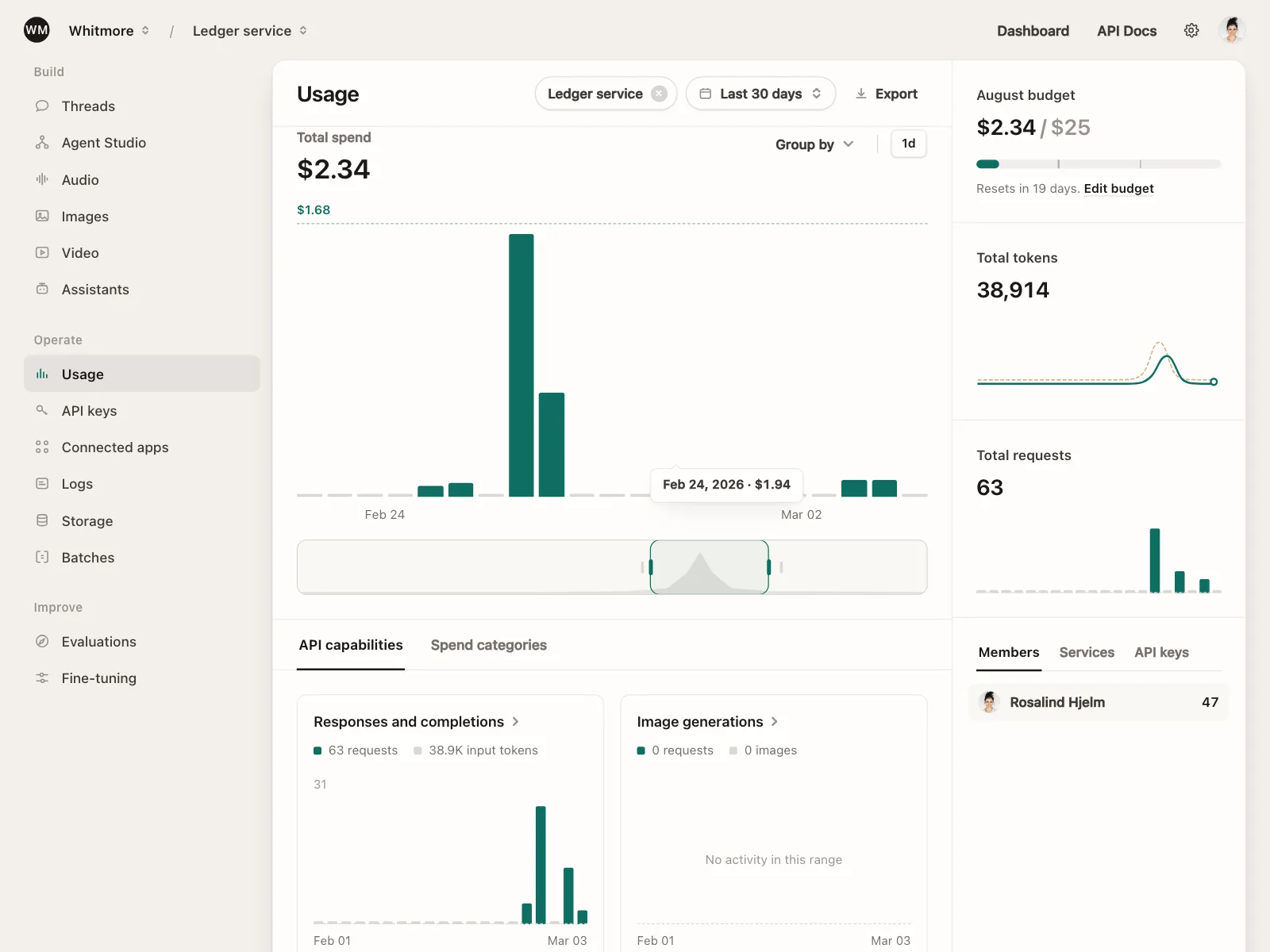Click the Total tokens value 38,914
Image resolution: width=1270 pixels, height=952 pixels.
point(1013,290)
